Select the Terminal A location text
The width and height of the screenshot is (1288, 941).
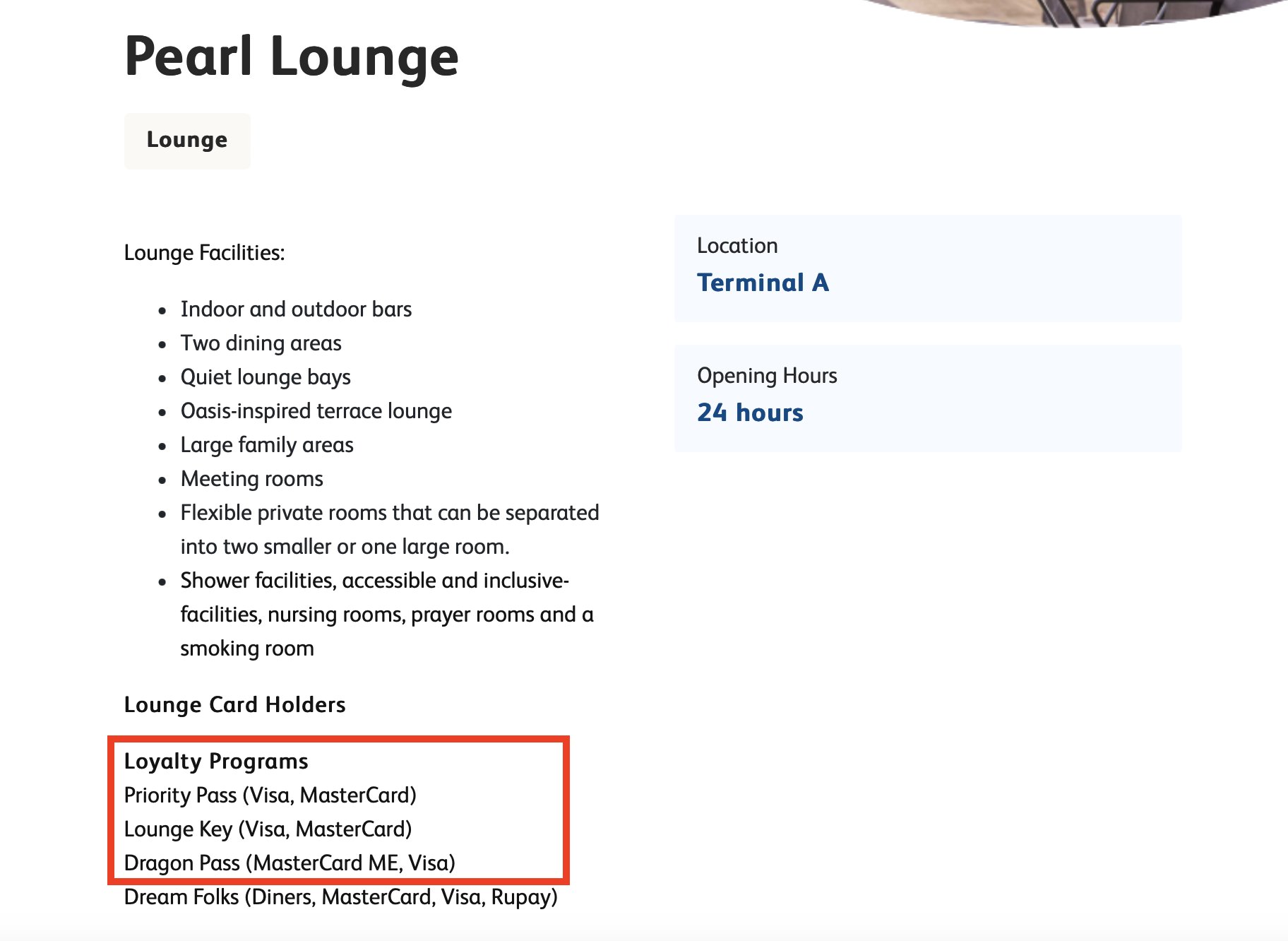pos(763,283)
